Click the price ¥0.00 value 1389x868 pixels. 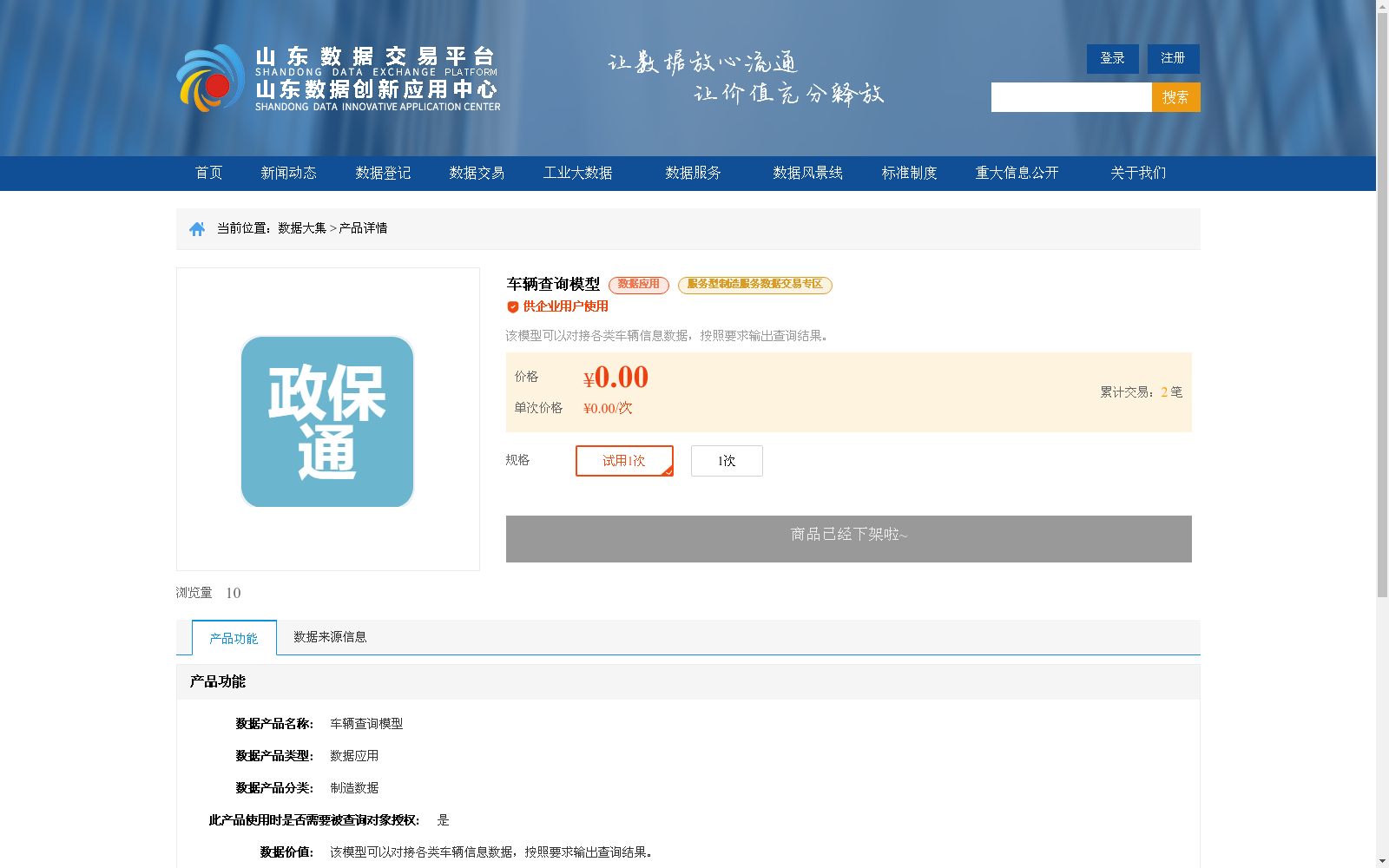click(x=616, y=378)
